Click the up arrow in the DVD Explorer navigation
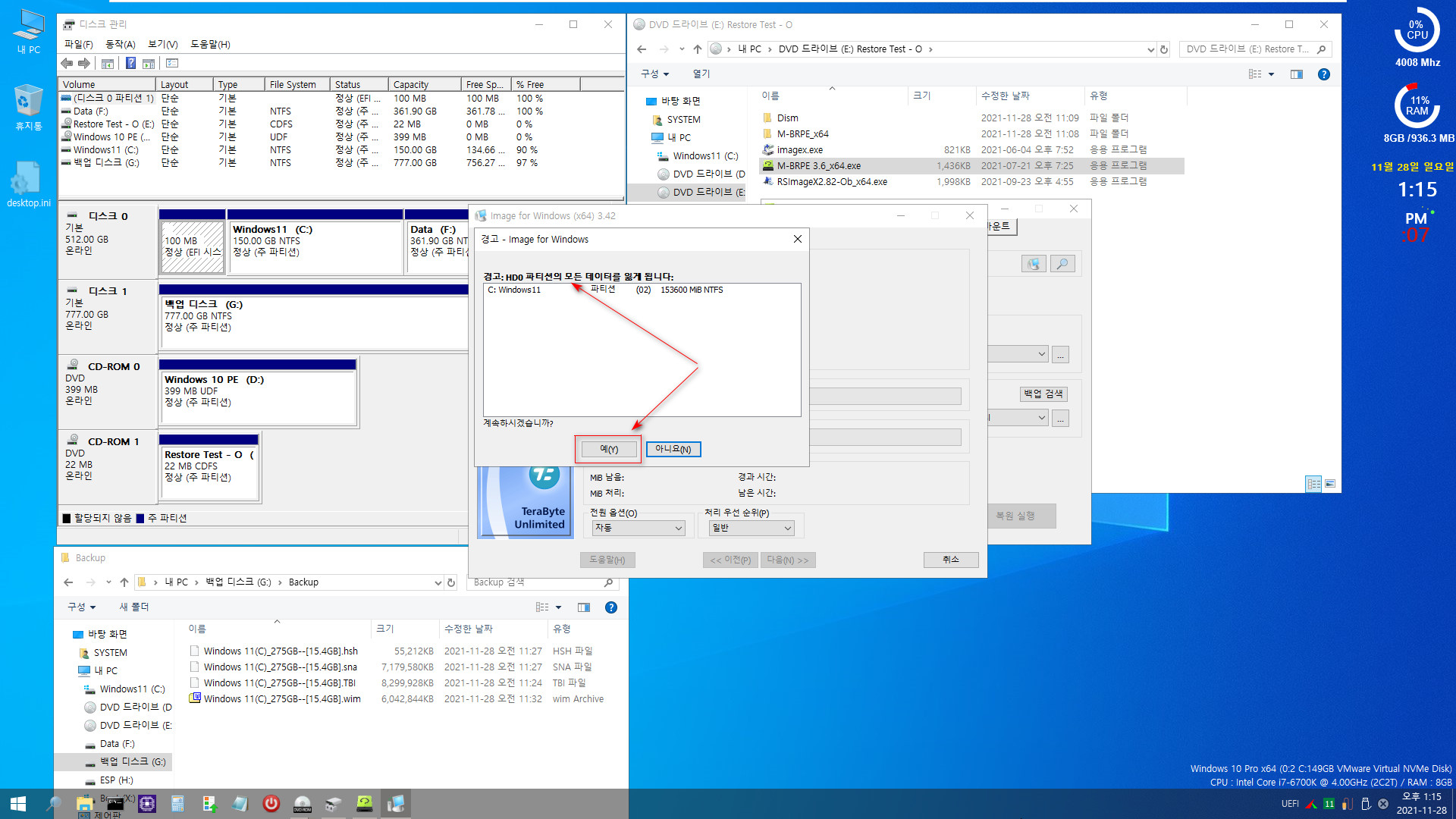This screenshot has width=1456, height=819. point(698,49)
